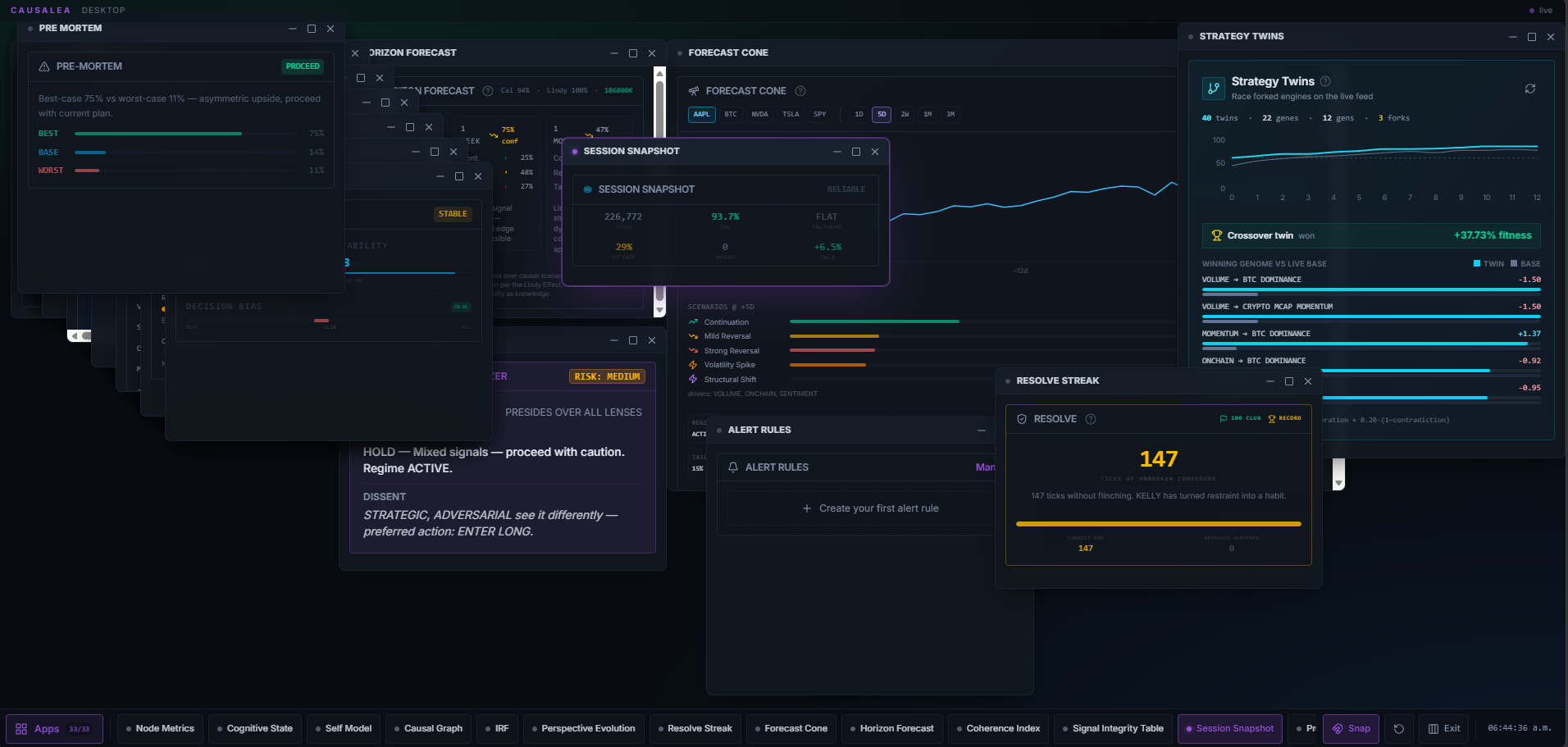This screenshot has width=1568, height=747.
Task: Switch to Causal Graph taskbar tab
Action: tap(428, 729)
